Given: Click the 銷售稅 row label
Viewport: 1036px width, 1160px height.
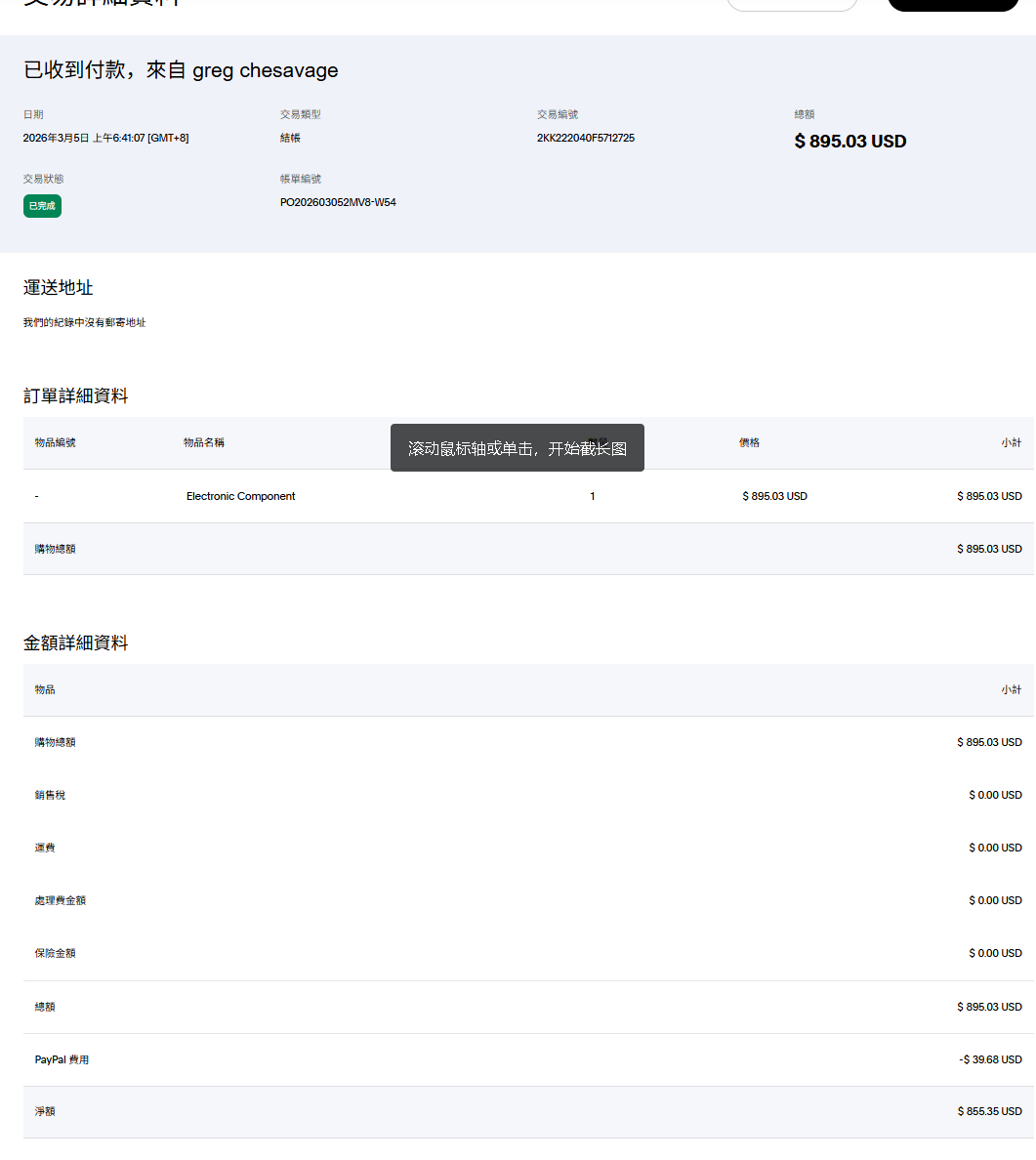Looking at the screenshot, I should pos(50,795).
